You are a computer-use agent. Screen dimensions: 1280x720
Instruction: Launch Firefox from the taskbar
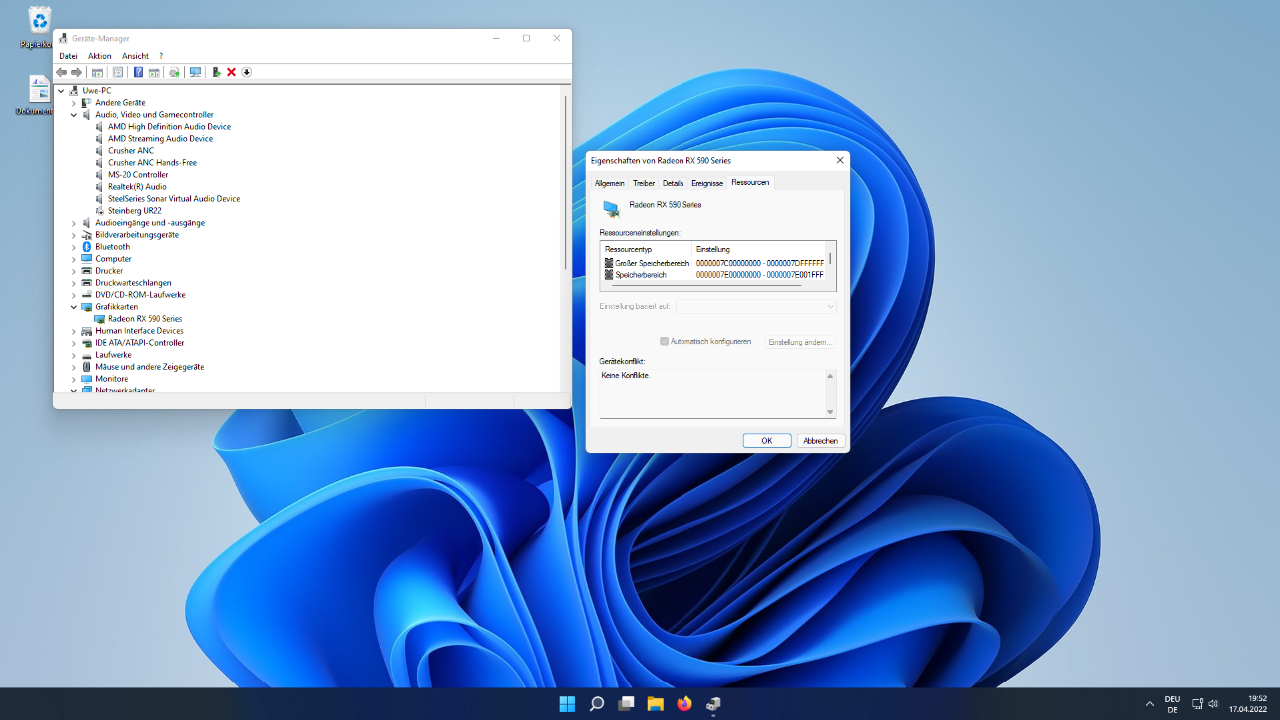684,703
